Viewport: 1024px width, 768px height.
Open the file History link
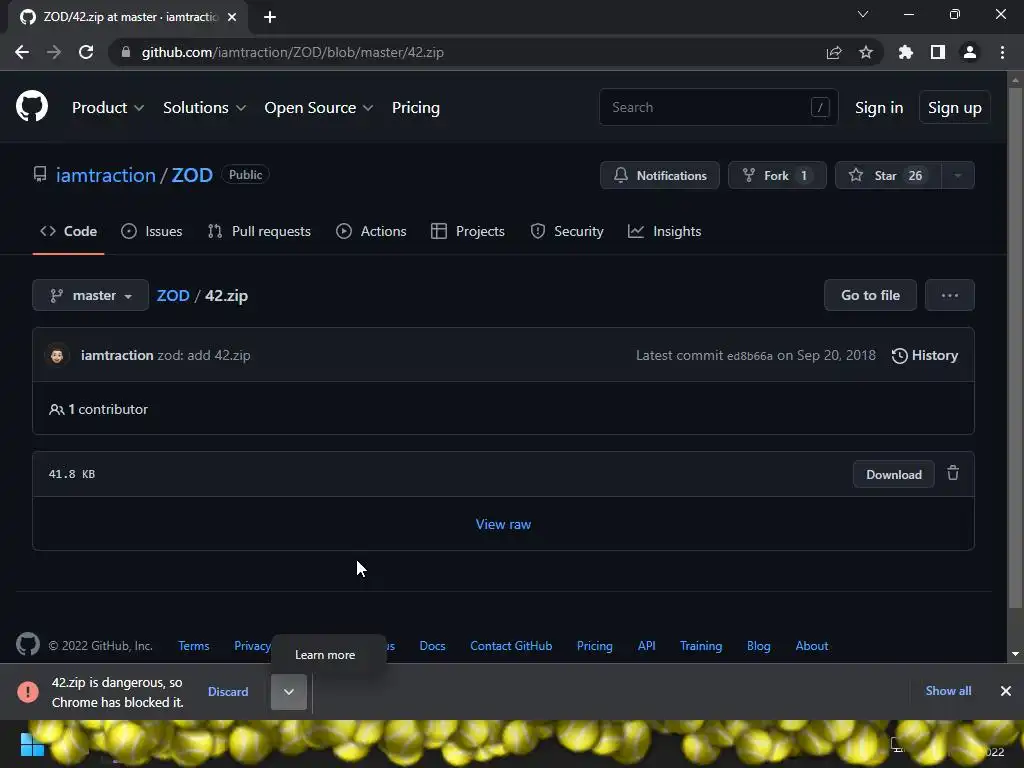coord(925,355)
